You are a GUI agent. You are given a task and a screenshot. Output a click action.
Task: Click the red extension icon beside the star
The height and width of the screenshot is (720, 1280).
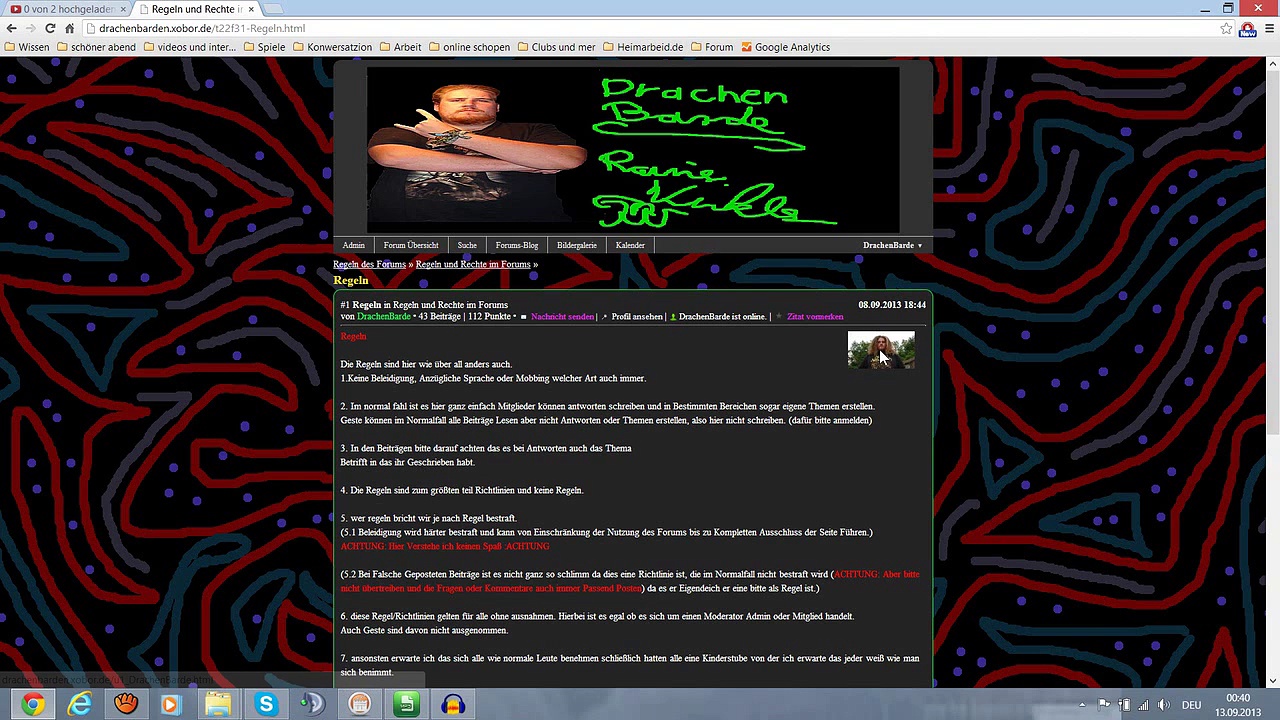click(x=1247, y=28)
